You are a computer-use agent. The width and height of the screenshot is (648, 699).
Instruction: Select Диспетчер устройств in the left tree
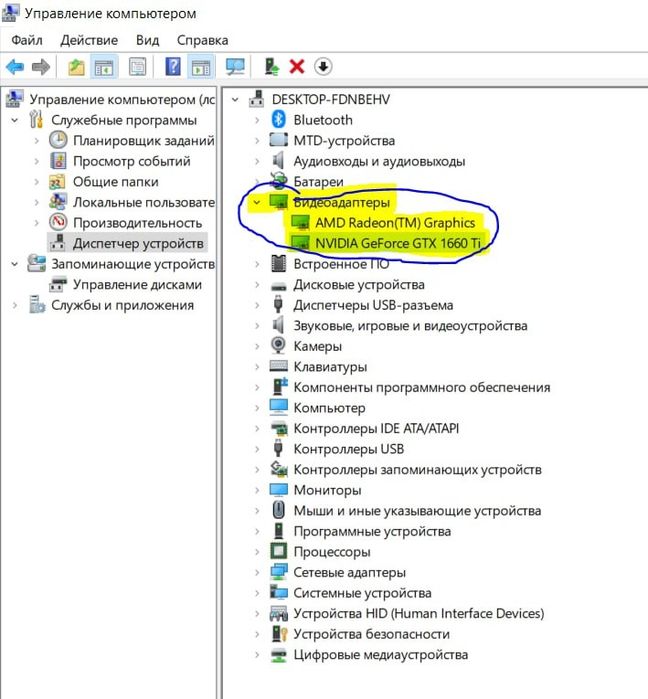(138, 243)
